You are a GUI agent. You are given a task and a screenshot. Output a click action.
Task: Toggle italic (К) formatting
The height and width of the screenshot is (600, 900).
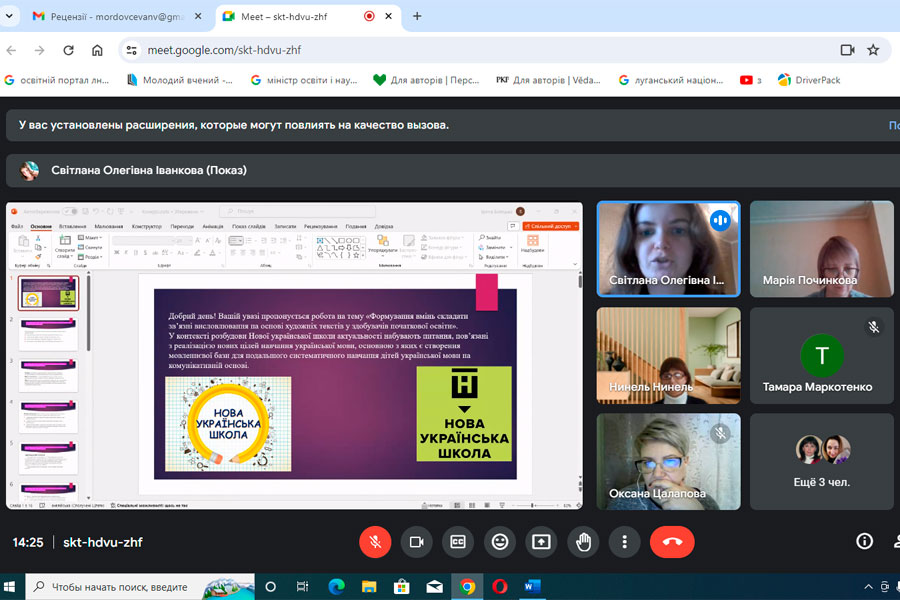[126, 253]
